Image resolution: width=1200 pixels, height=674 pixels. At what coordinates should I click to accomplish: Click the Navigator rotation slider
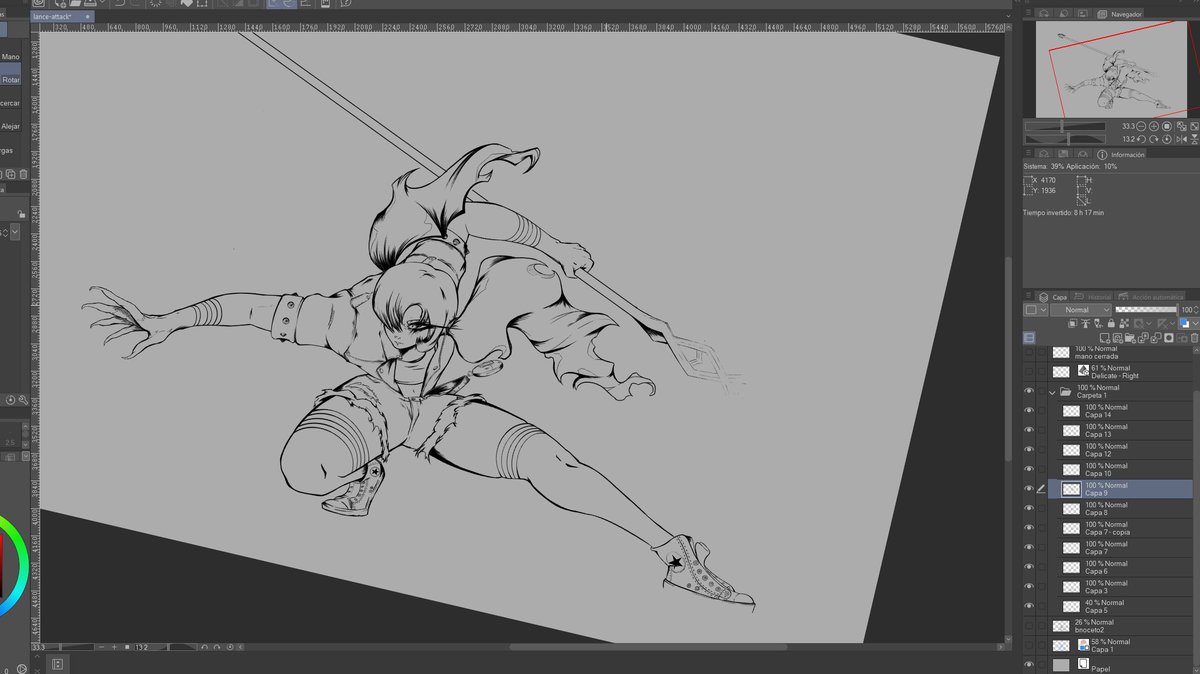point(1065,139)
